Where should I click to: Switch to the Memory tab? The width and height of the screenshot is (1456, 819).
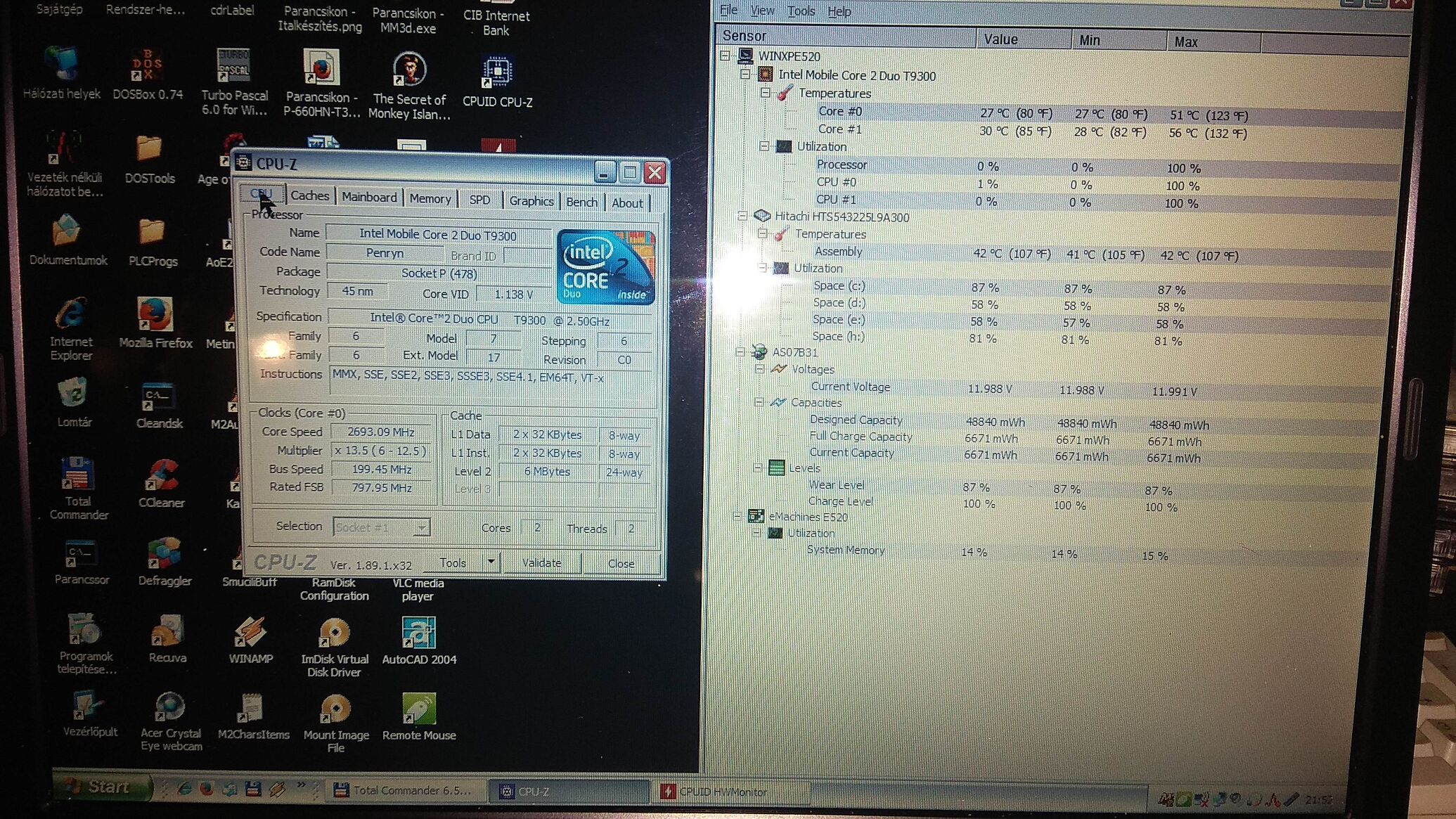(x=430, y=198)
